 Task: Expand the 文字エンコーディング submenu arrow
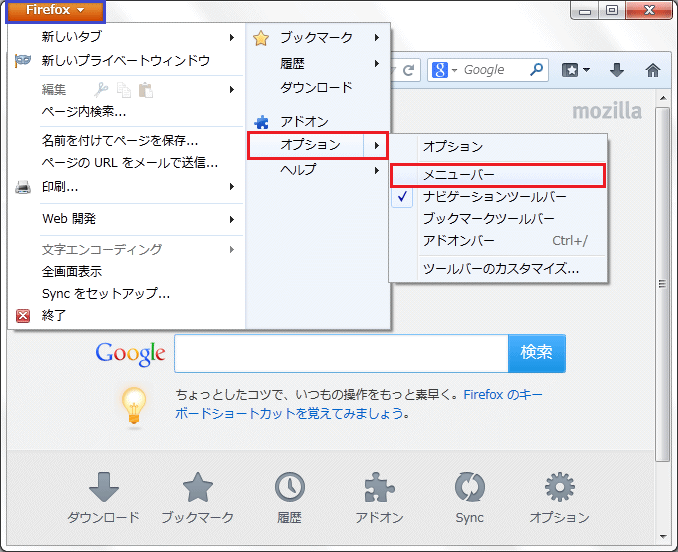[x=232, y=249]
